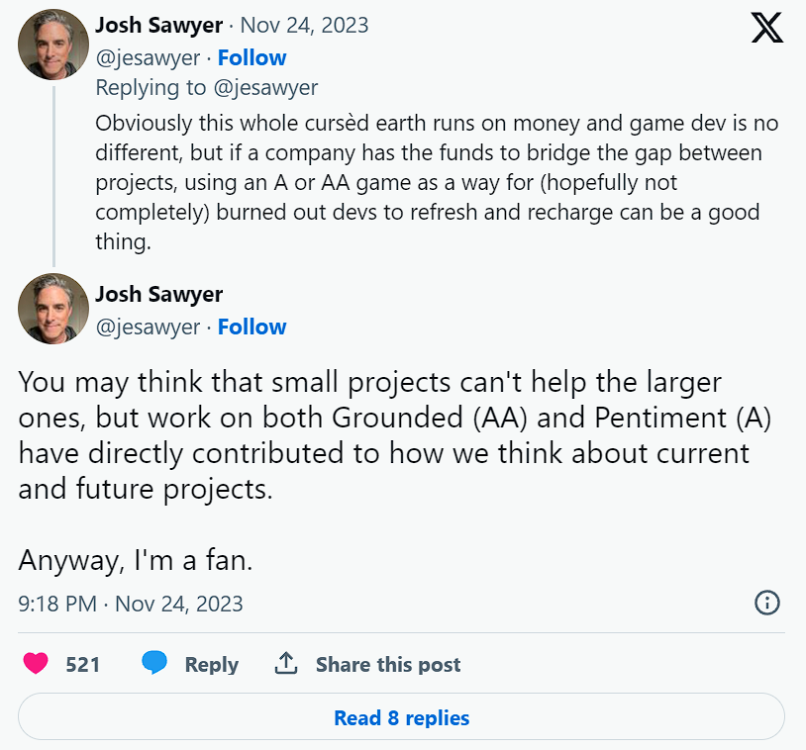
Task: Click Follow in the parent tweet header
Action: pyautogui.click(x=252, y=58)
